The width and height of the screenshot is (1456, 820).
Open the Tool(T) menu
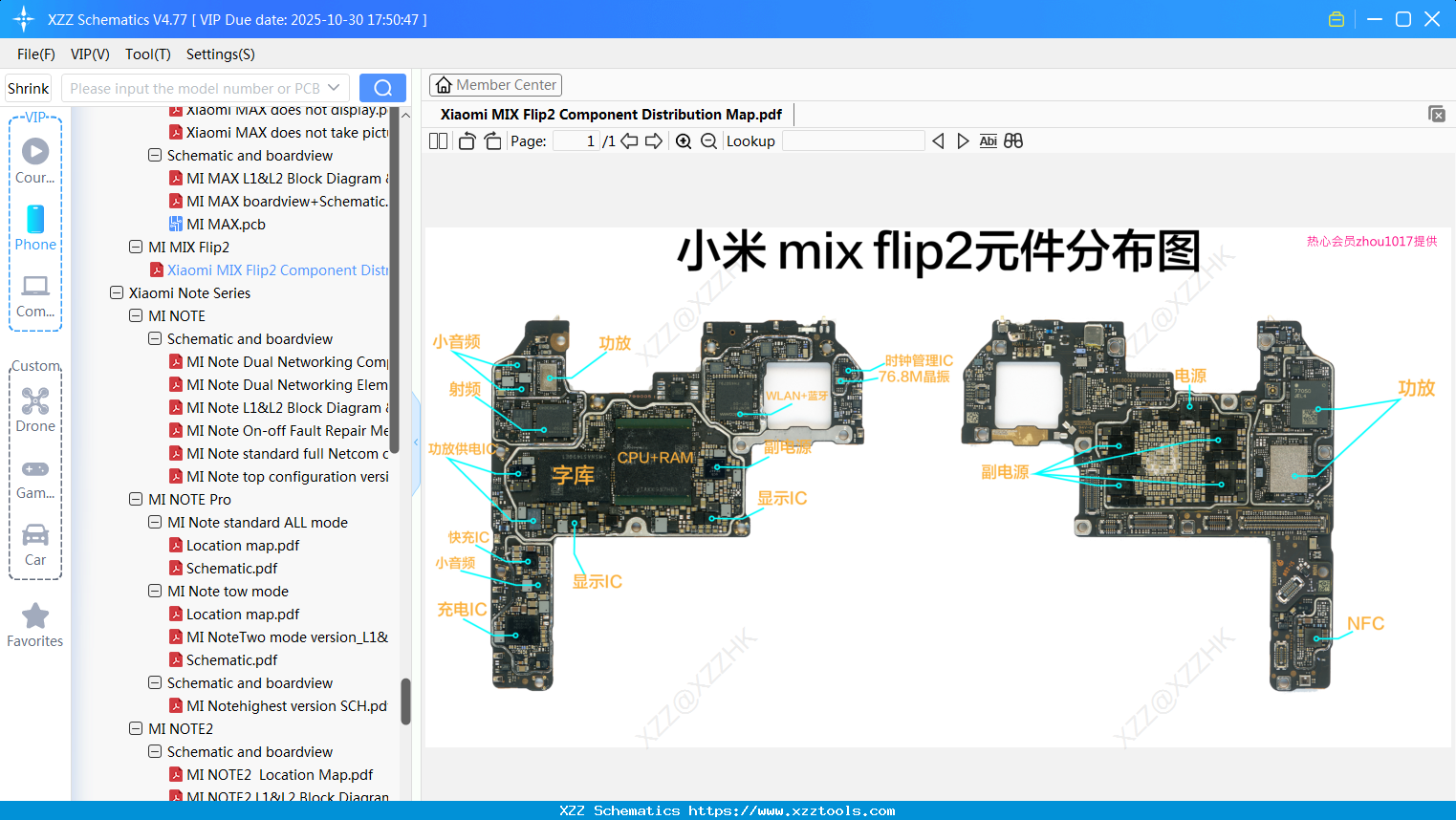click(x=147, y=54)
